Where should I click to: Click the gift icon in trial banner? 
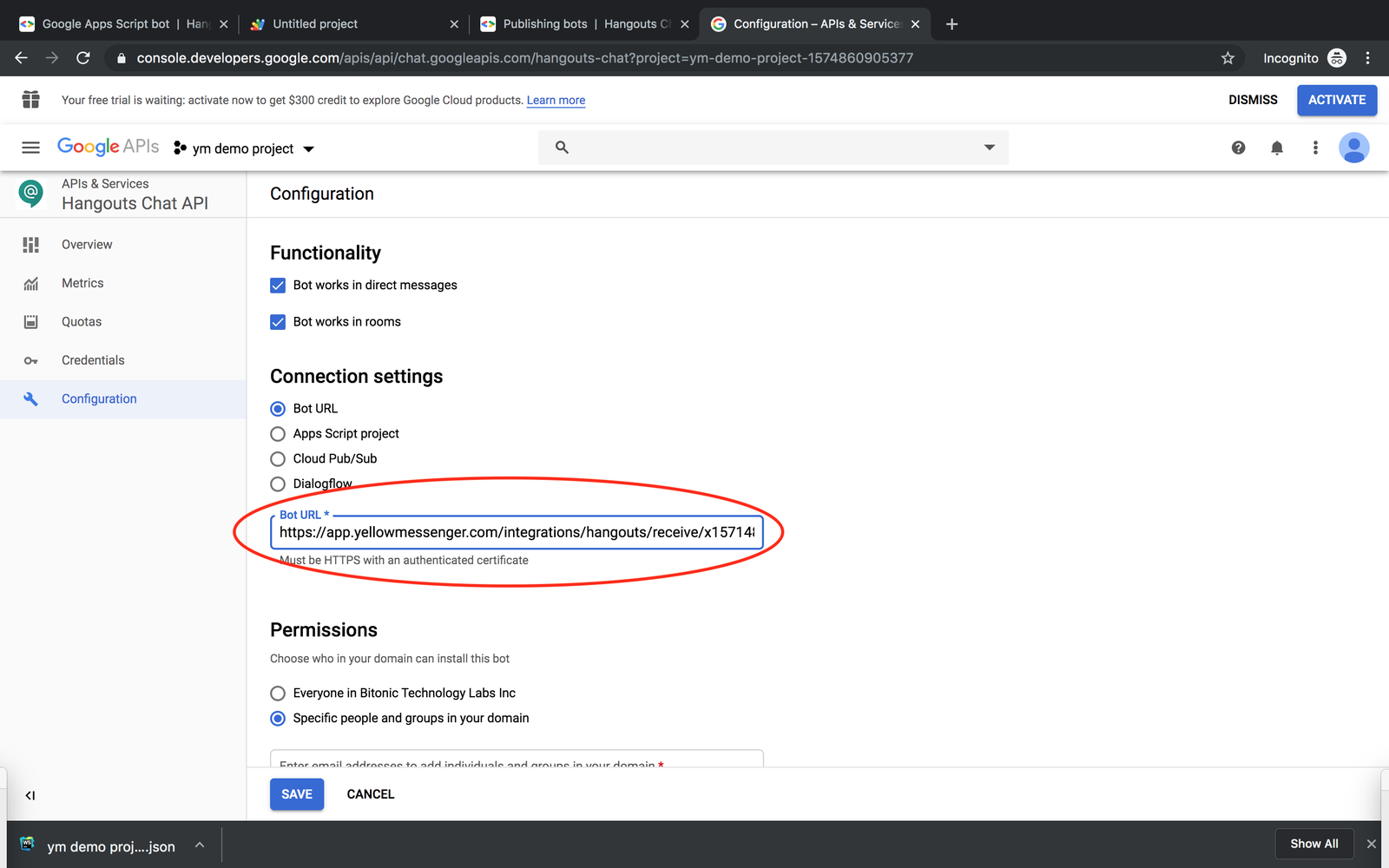coord(31,100)
